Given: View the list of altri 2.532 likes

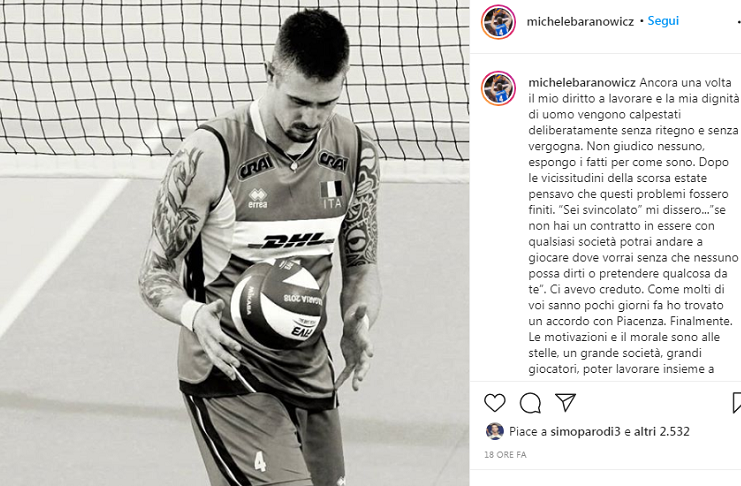Looking at the screenshot, I should pyautogui.click(x=662, y=431).
